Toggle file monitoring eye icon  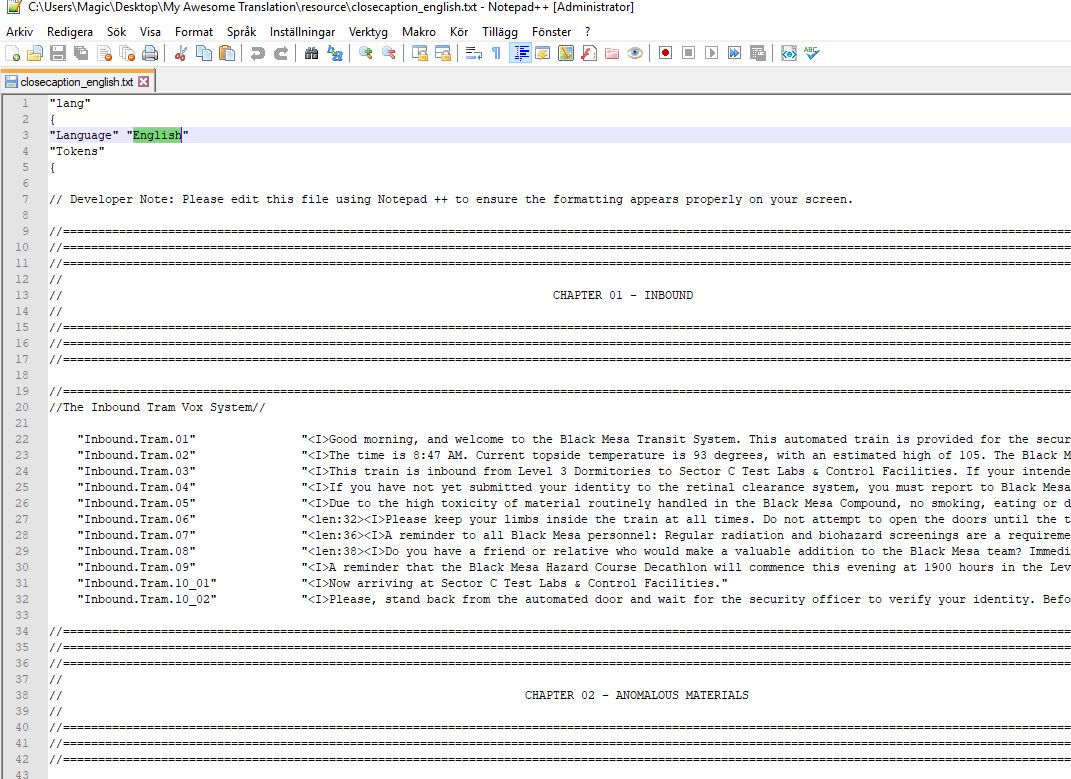(x=635, y=53)
